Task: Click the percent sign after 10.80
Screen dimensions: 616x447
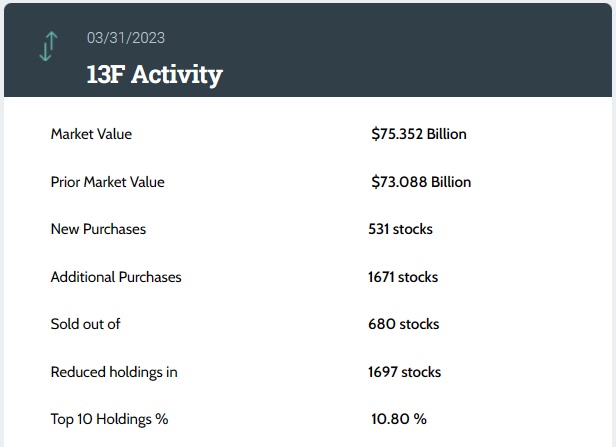Action: pos(421,419)
